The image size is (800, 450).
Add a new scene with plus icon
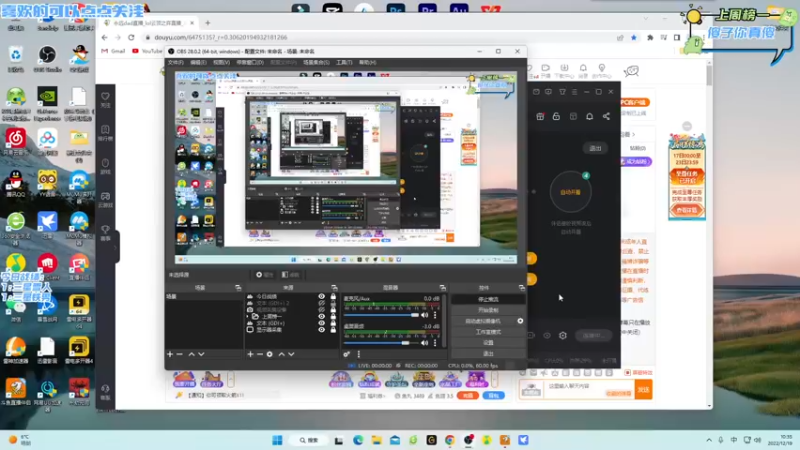170,354
